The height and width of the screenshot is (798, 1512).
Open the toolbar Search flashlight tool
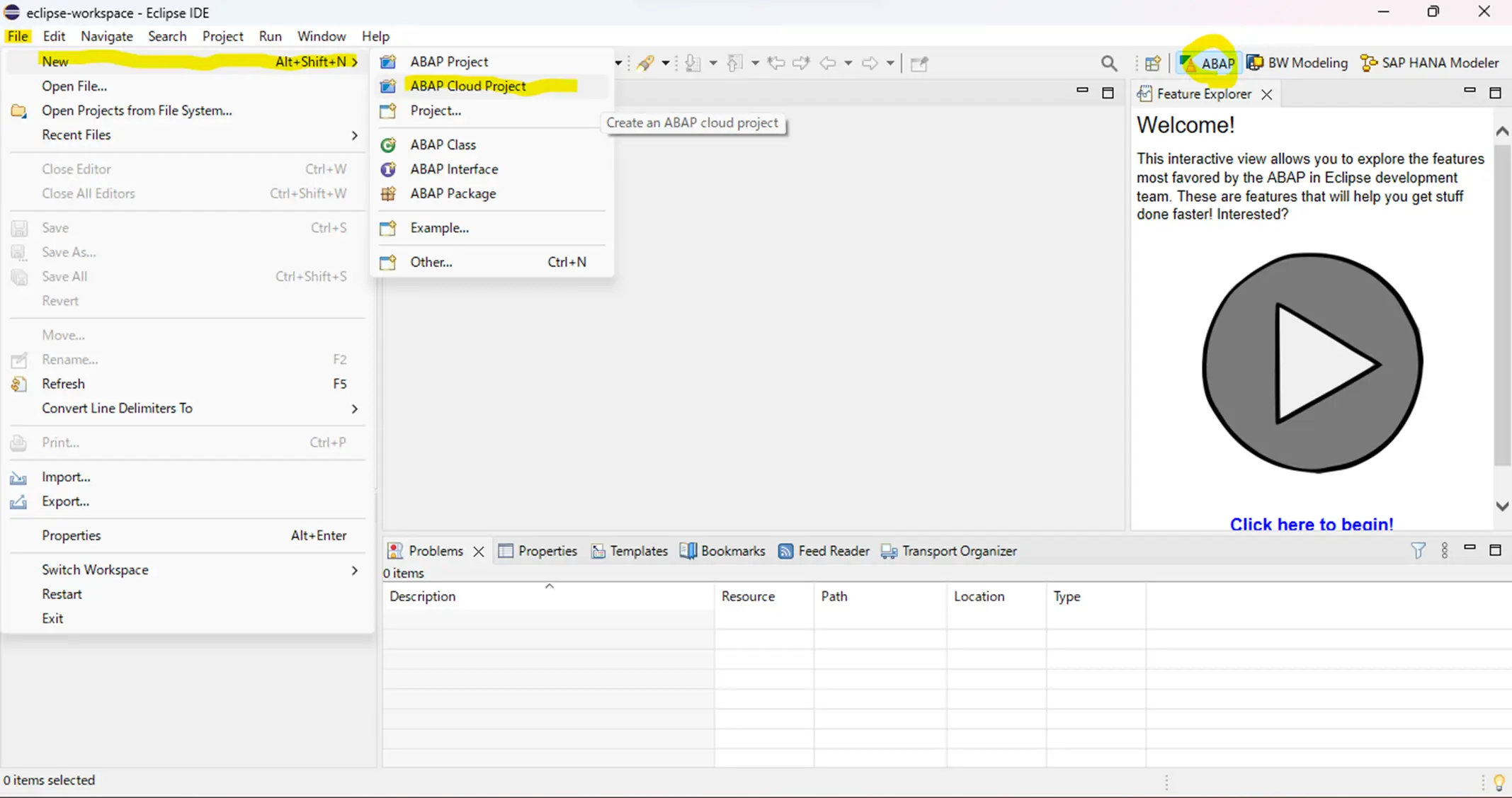coord(645,63)
